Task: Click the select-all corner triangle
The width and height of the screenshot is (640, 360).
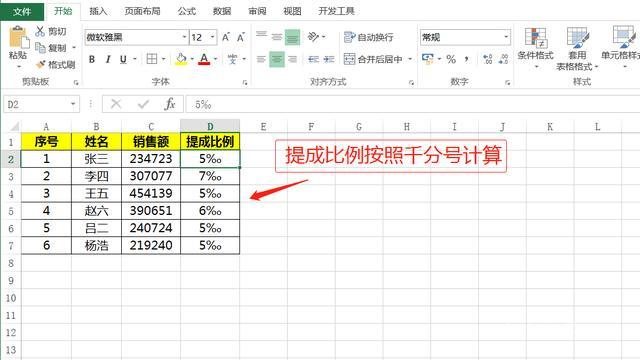Action: 14,126
